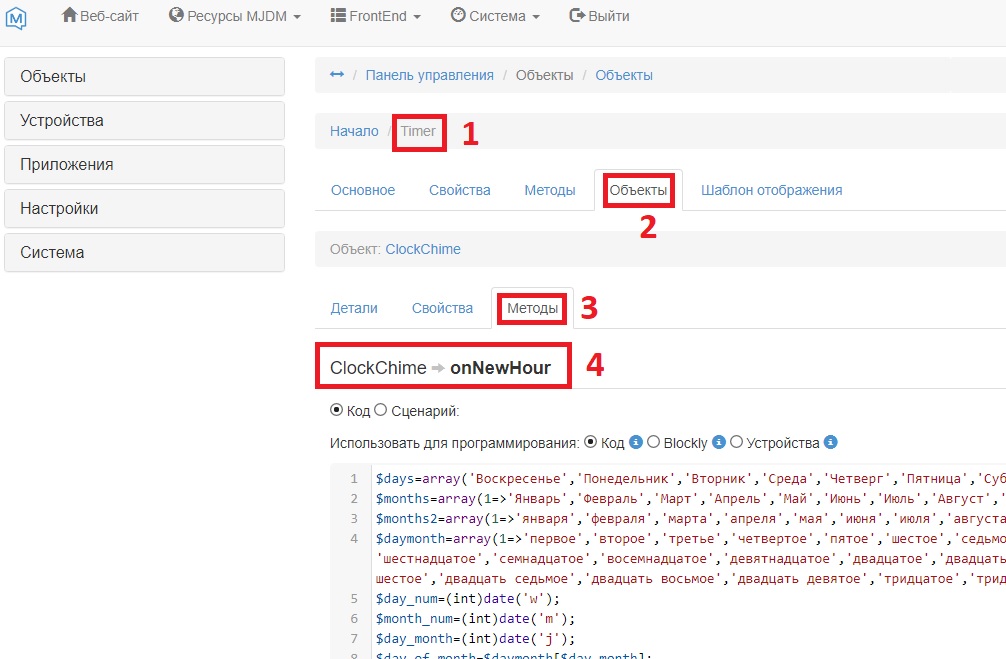
Task: Click Панель управления breadcrumb link
Action: point(429,75)
